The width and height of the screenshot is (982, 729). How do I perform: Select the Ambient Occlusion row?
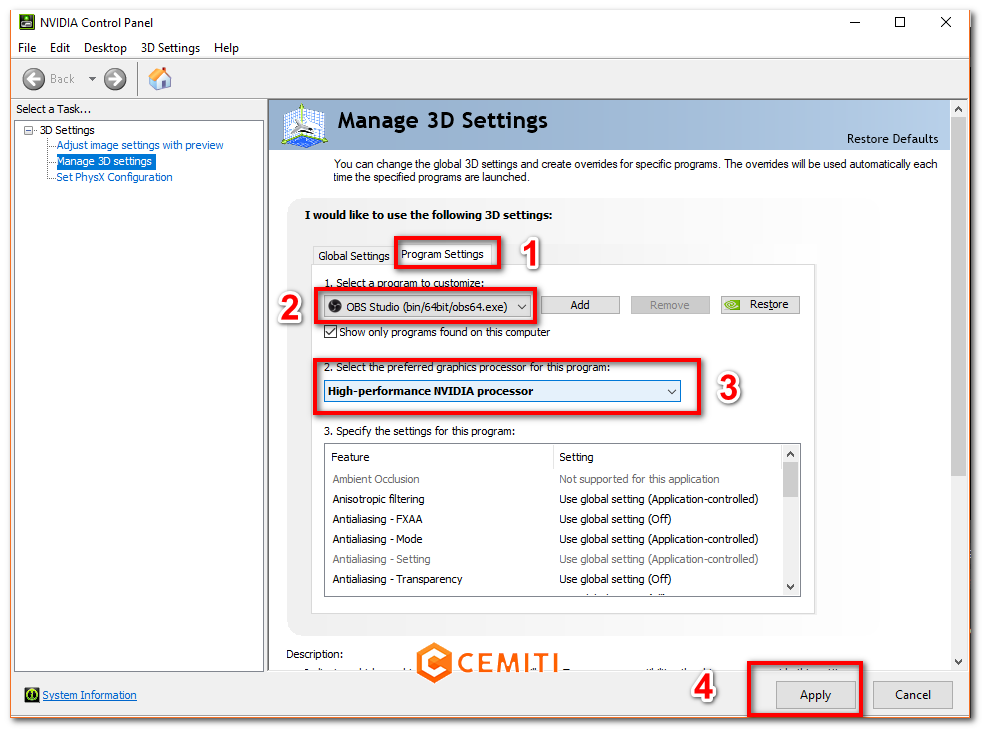click(554, 479)
